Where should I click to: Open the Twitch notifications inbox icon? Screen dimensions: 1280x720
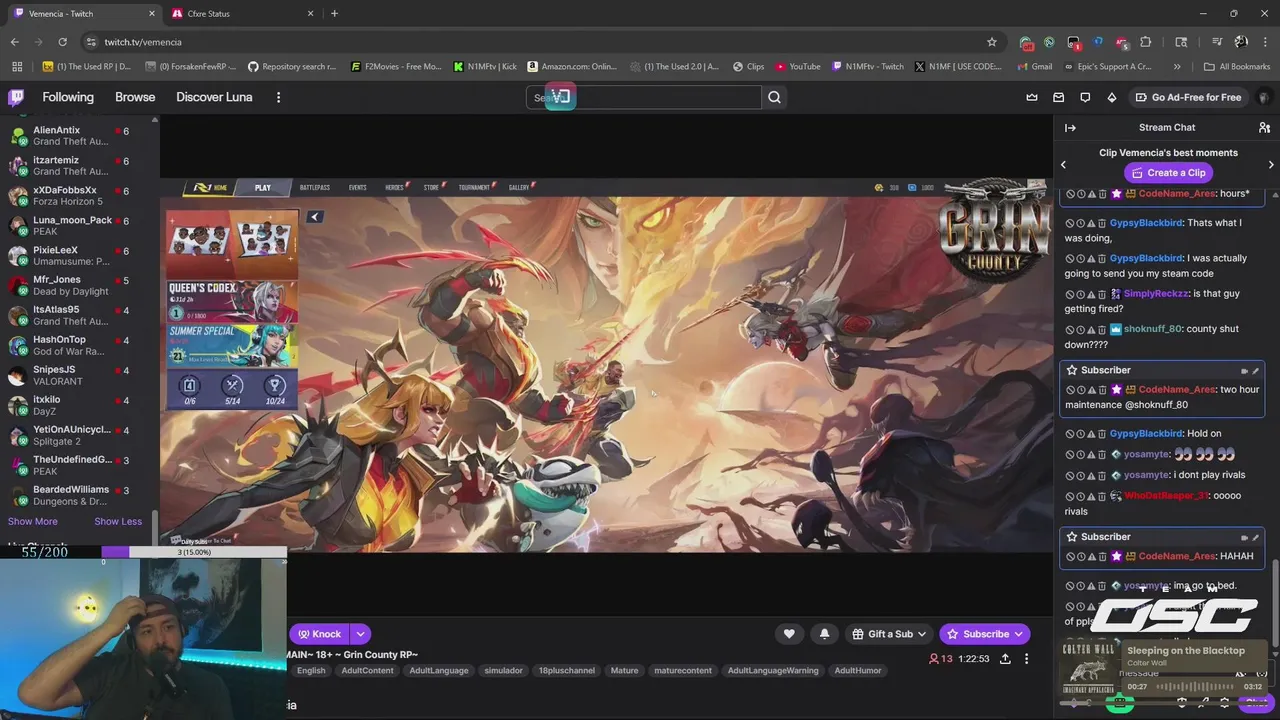pos(1059,97)
